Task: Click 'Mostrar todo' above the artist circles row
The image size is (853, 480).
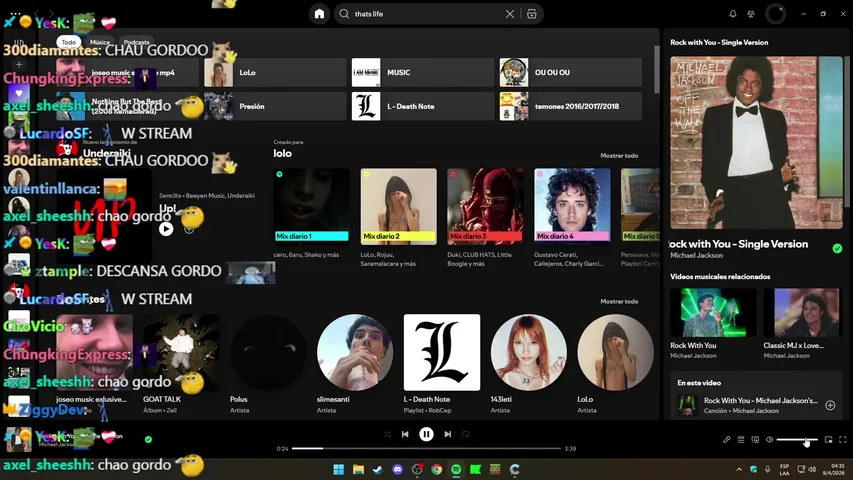Action: [619, 301]
